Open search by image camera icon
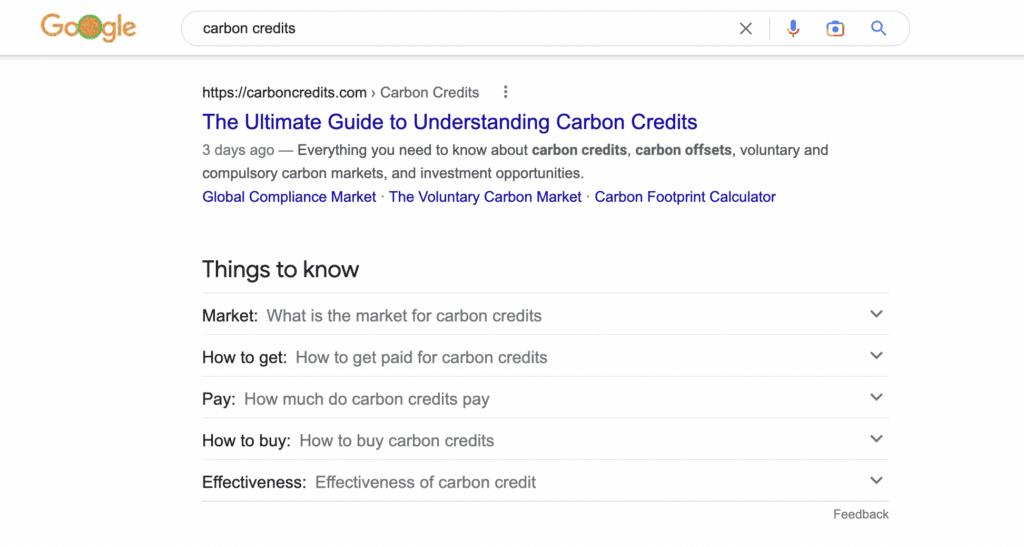The height and width of the screenshot is (547, 1024). point(835,29)
